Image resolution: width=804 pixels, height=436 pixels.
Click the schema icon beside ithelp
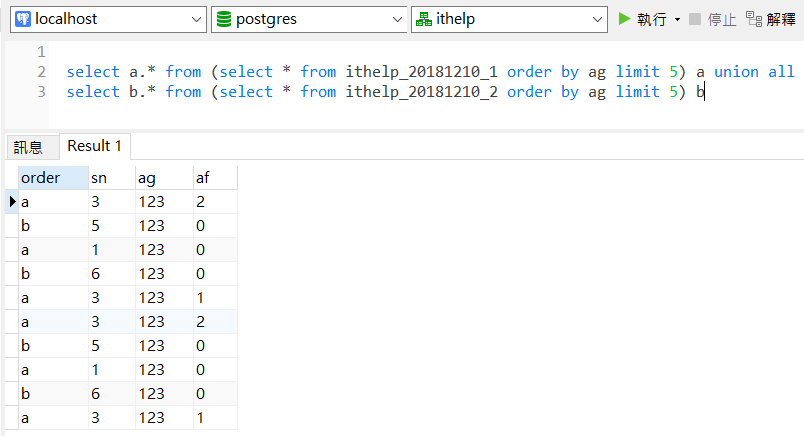424,19
